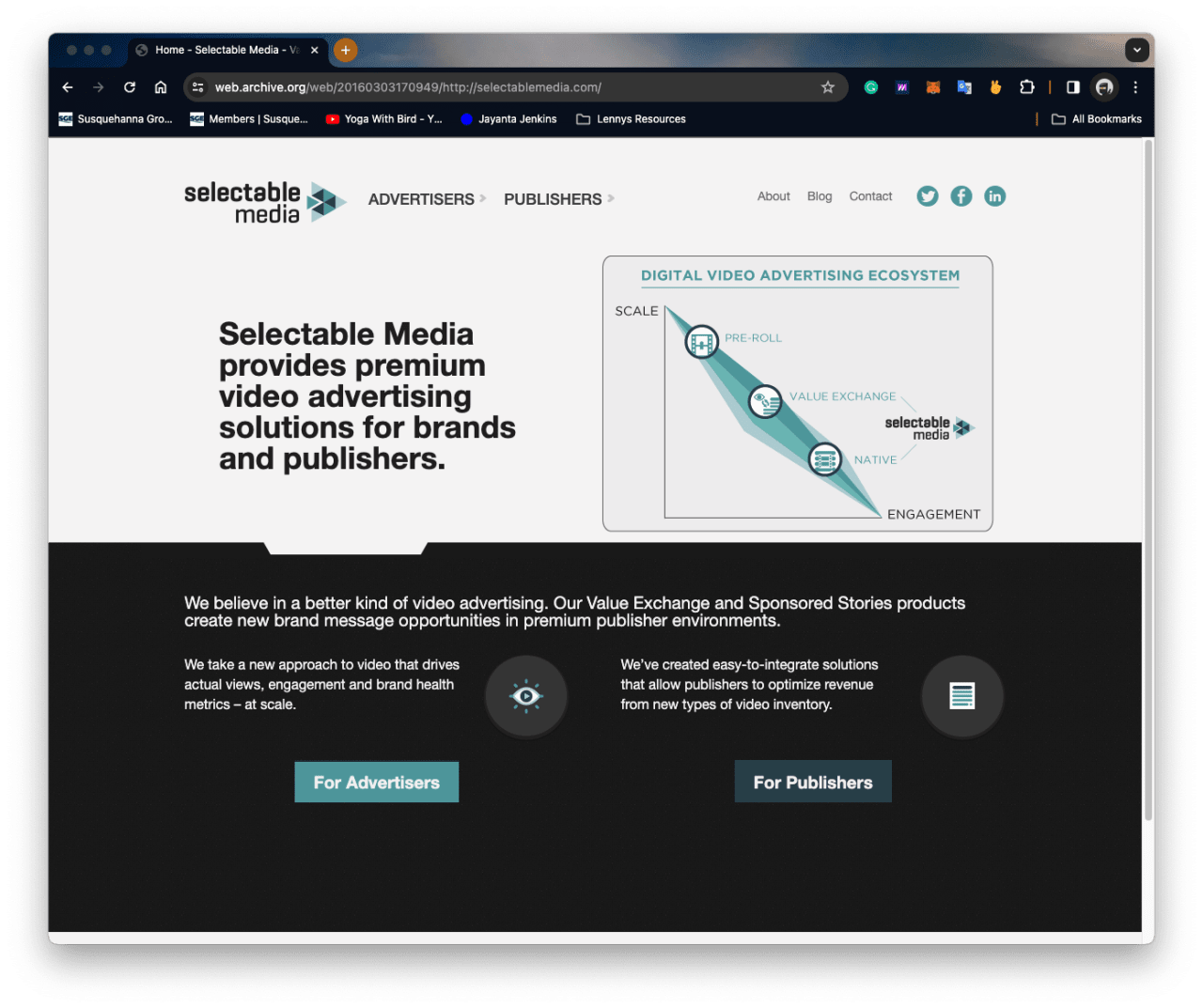Click the browser back arrow
The width and height of the screenshot is (1203, 1008).
[x=68, y=87]
